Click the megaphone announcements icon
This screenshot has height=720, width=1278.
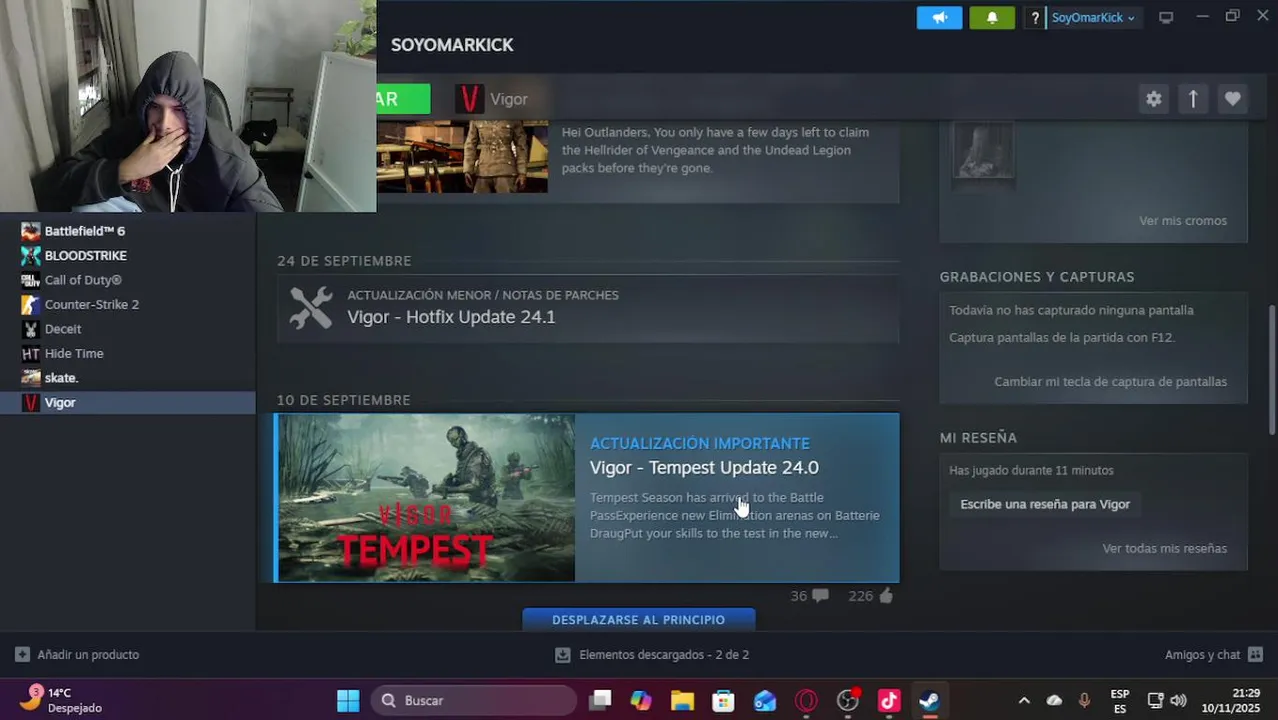(x=939, y=18)
